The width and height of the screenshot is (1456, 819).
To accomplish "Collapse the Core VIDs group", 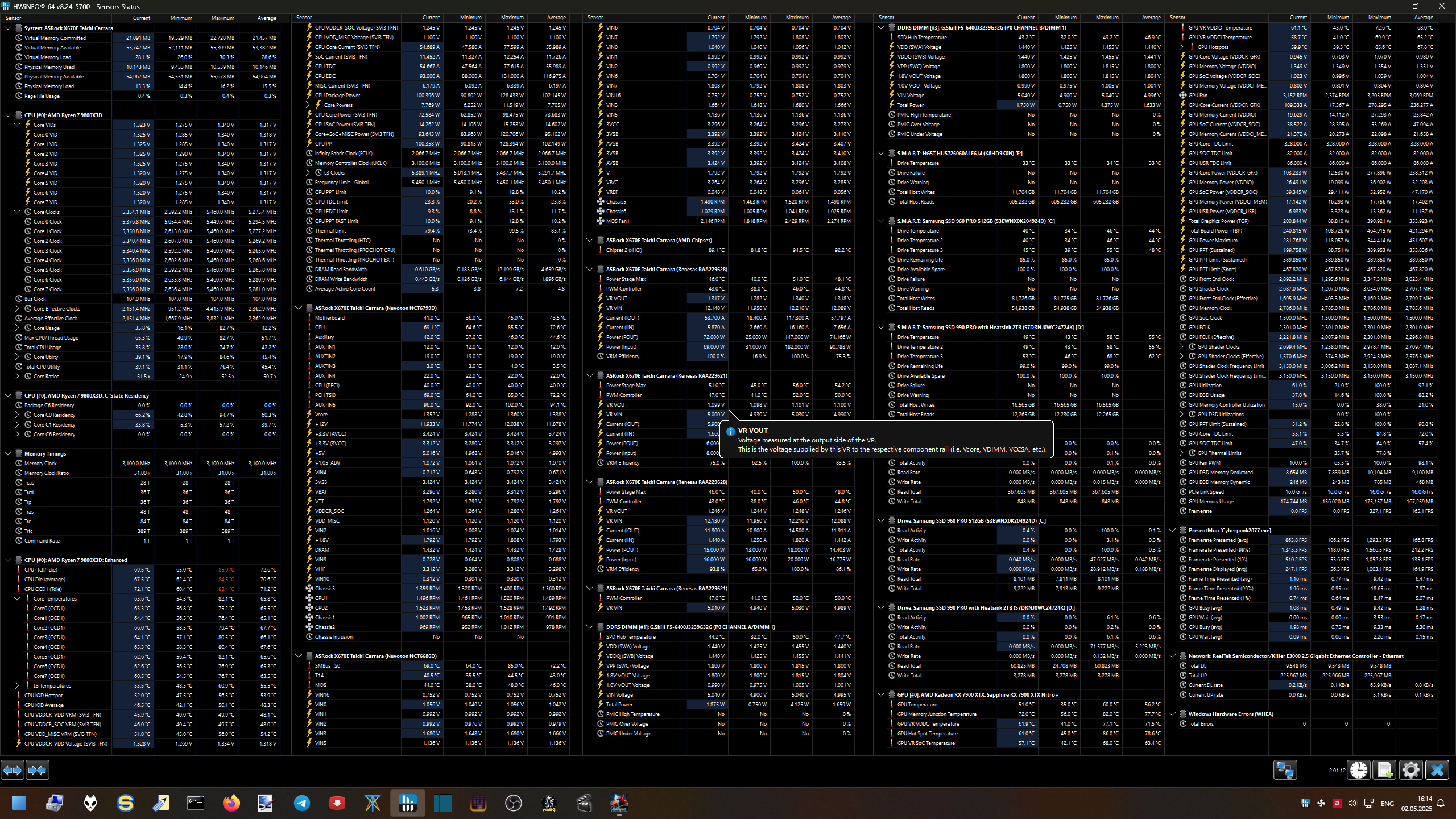I will [17, 125].
